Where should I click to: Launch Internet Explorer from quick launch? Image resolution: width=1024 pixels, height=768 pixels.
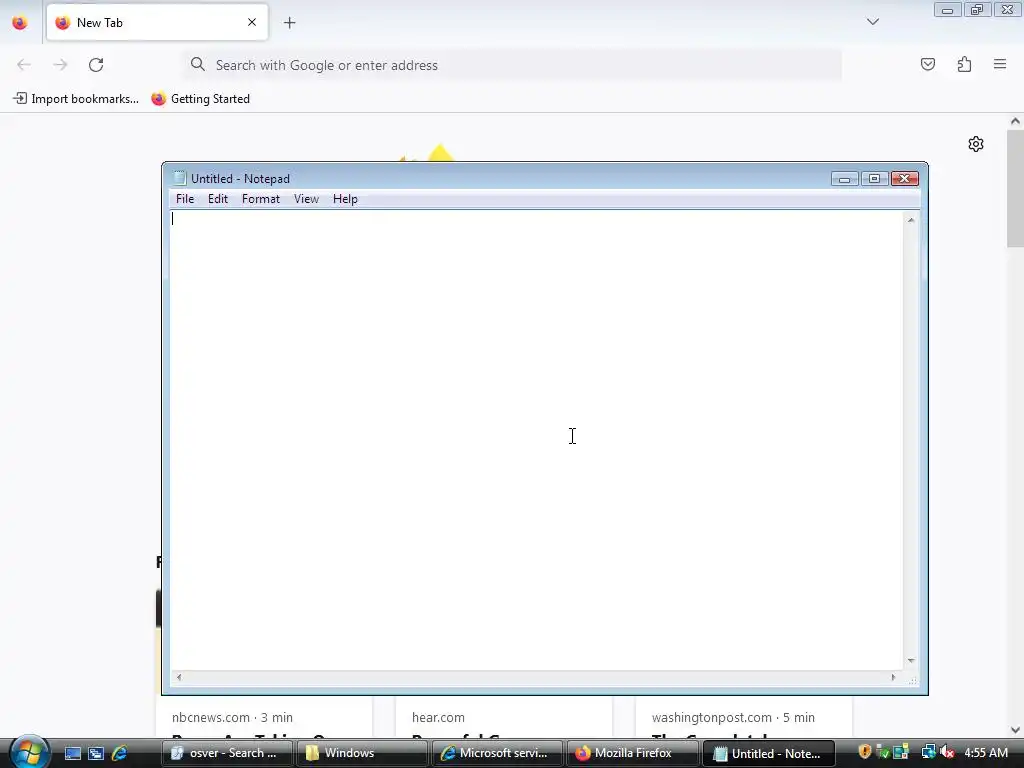click(120, 754)
